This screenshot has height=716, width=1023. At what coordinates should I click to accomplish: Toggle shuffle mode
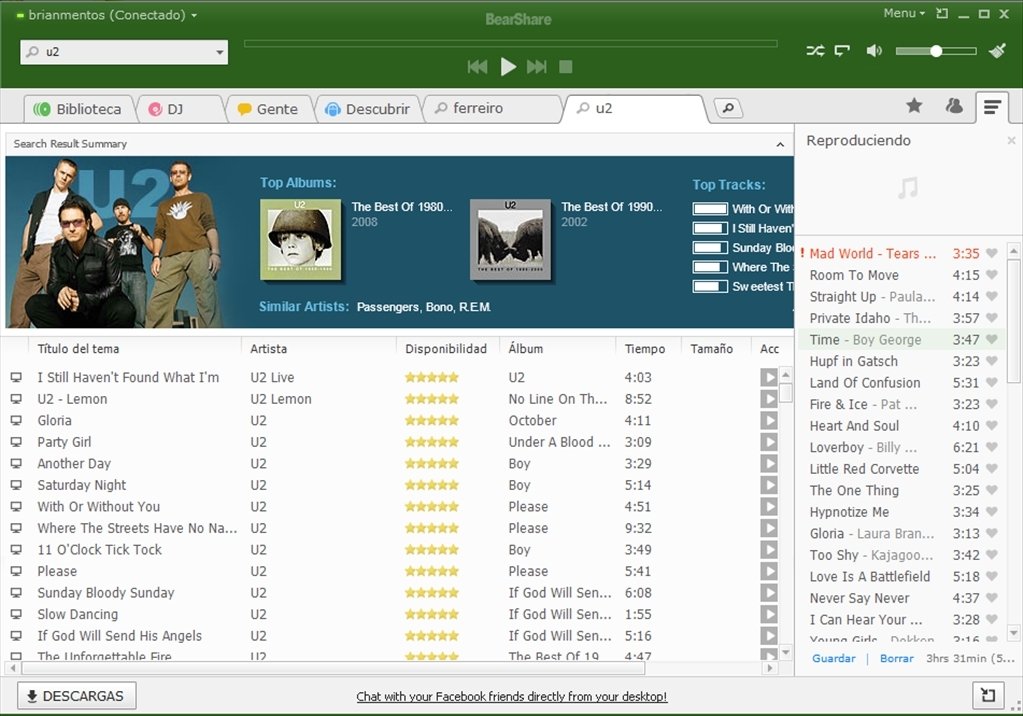(x=816, y=51)
